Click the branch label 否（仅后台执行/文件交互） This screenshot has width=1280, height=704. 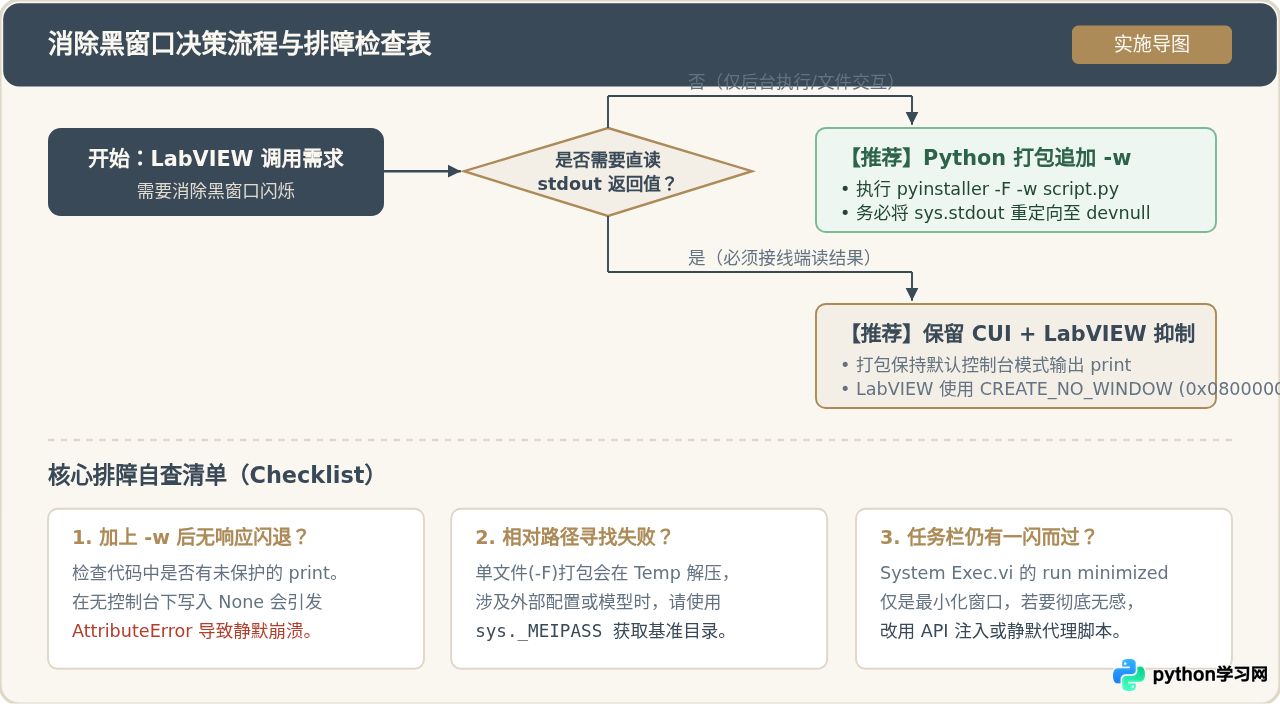pos(792,82)
